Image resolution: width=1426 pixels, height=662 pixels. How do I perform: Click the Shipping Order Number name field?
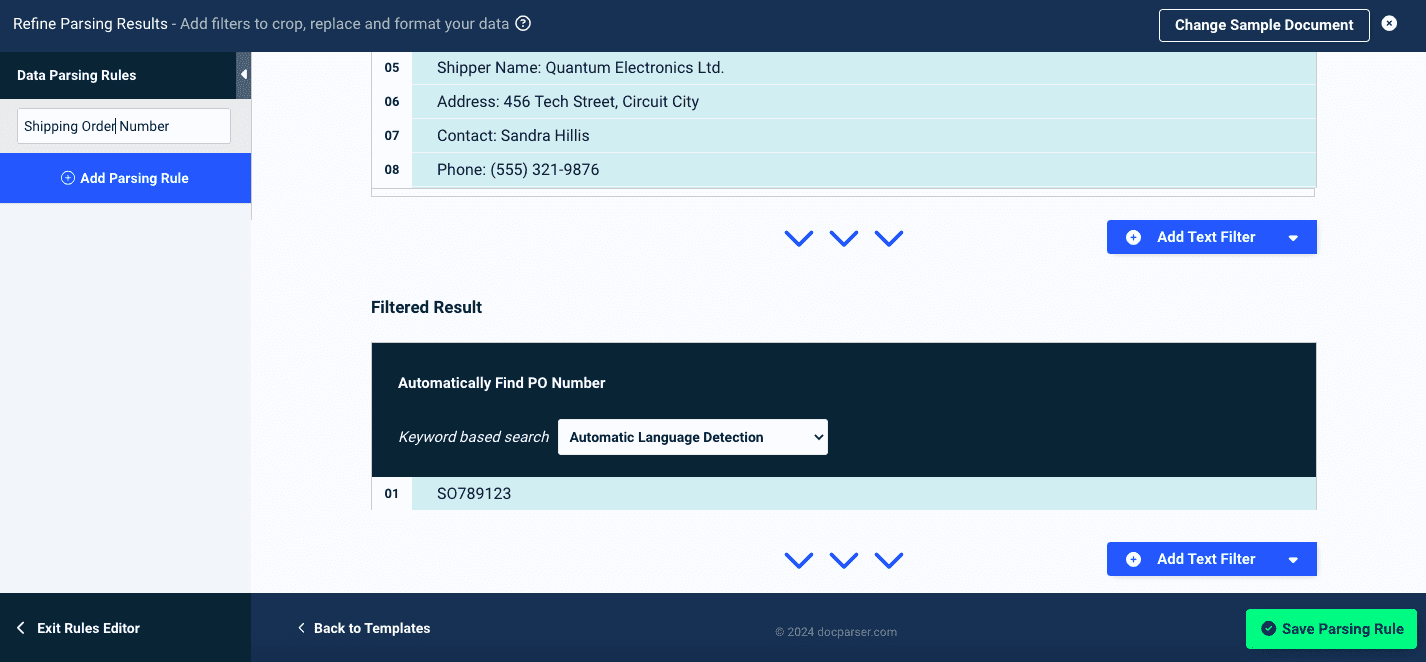click(124, 126)
